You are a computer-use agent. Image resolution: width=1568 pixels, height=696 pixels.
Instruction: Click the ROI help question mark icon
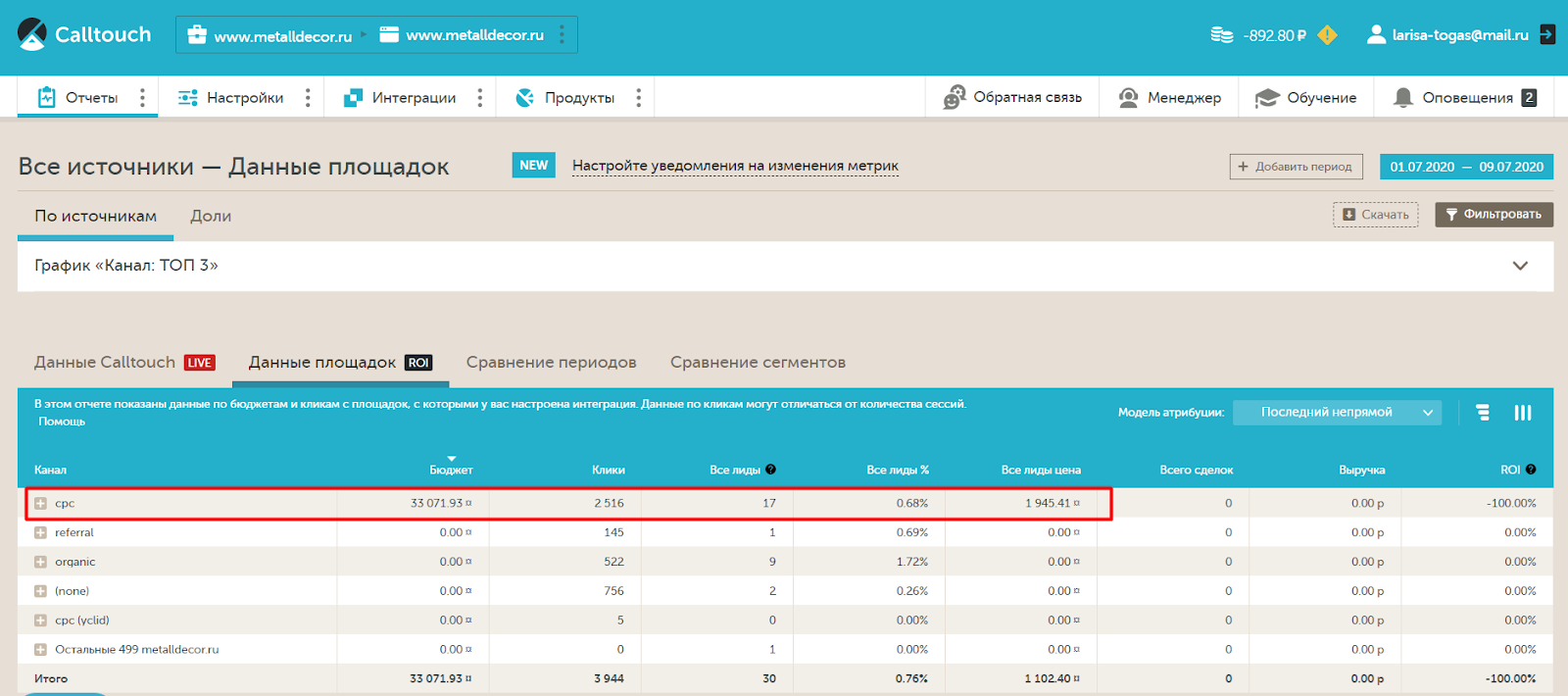point(1531,470)
